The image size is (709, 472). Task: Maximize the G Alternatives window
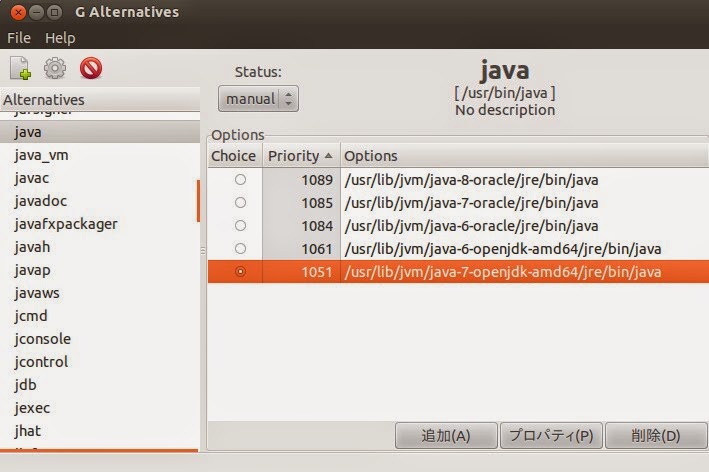point(54,12)
